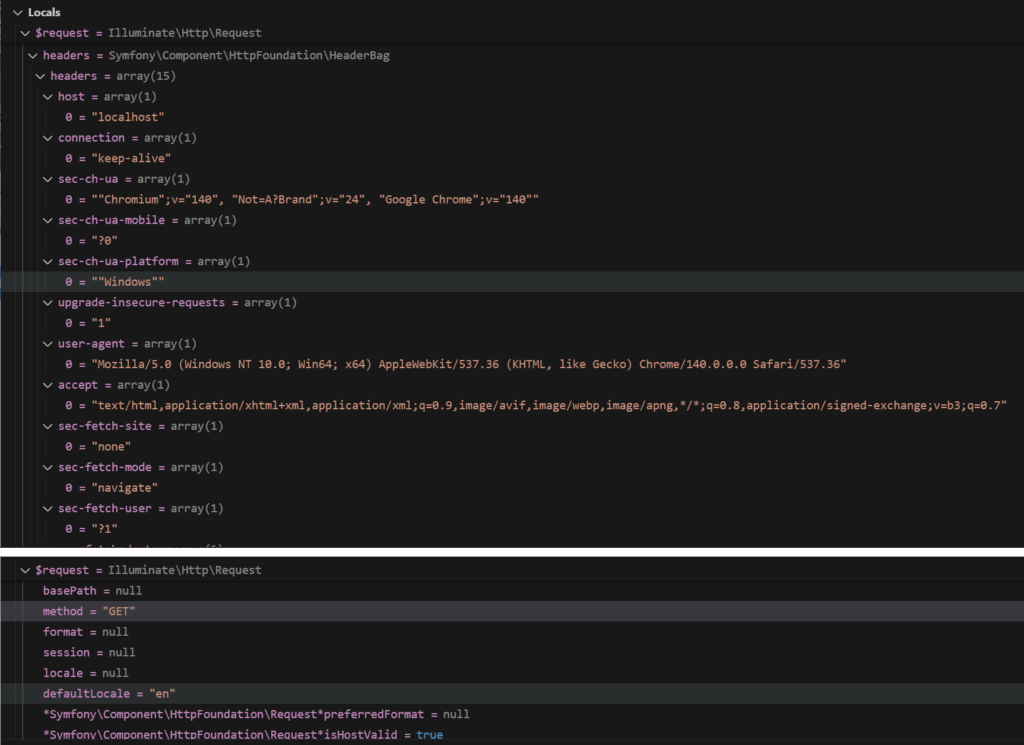The height and width of the screenshot is (745, 1024).
Task: Select the session = null row
Action: [x=512, y=652]
